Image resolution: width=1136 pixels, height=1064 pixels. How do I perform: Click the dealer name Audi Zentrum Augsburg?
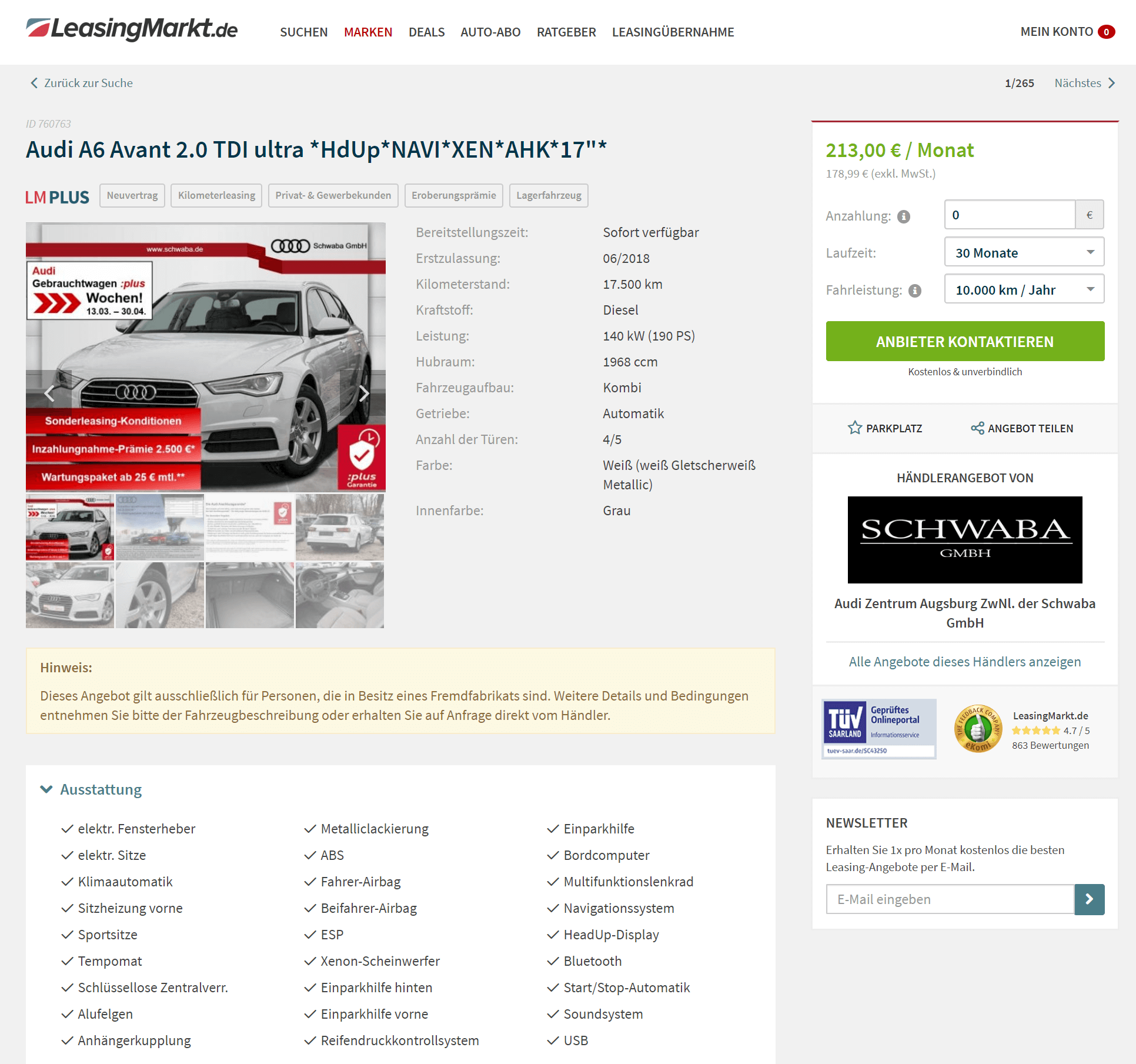965,613
